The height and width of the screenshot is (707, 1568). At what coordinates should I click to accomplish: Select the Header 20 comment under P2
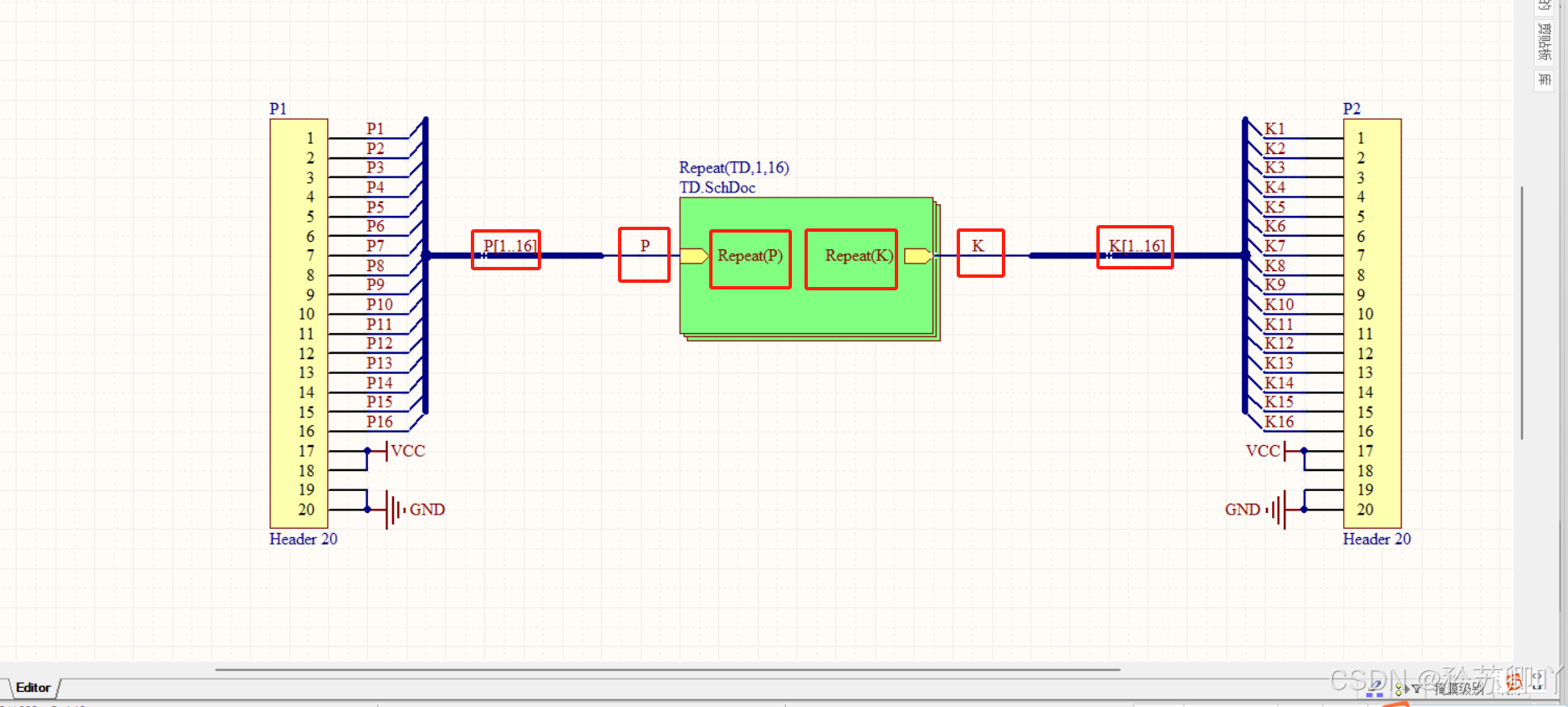1376,539
